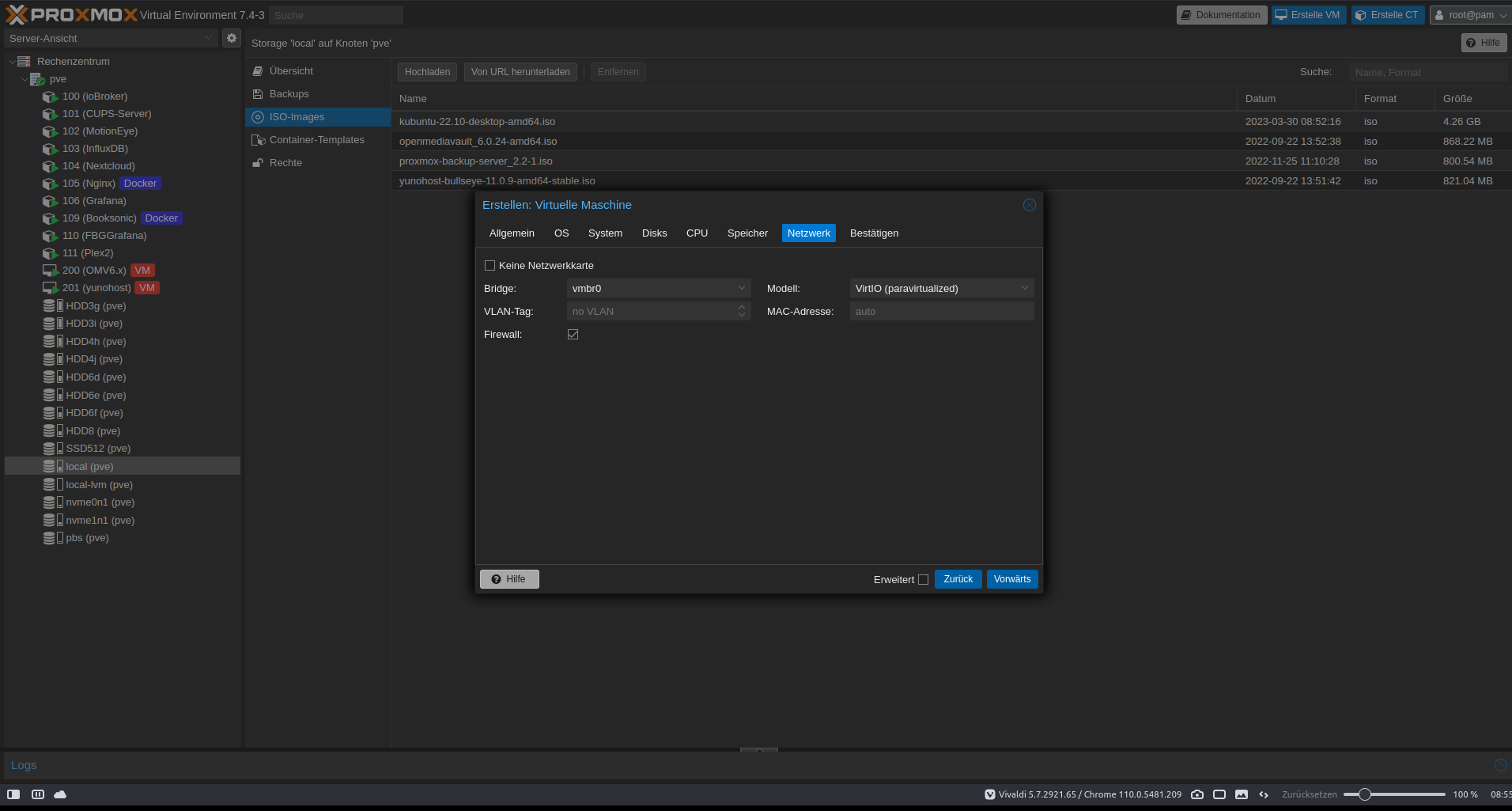The image size is (1512, 811).
Task: Open the Modell VirtIO dropdown
Action: (x=1025, y=288)
